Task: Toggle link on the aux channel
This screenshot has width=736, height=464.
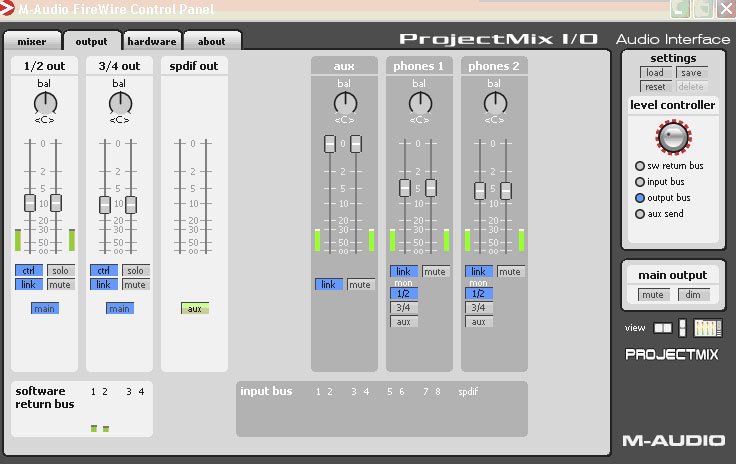Action: point(329,284)
